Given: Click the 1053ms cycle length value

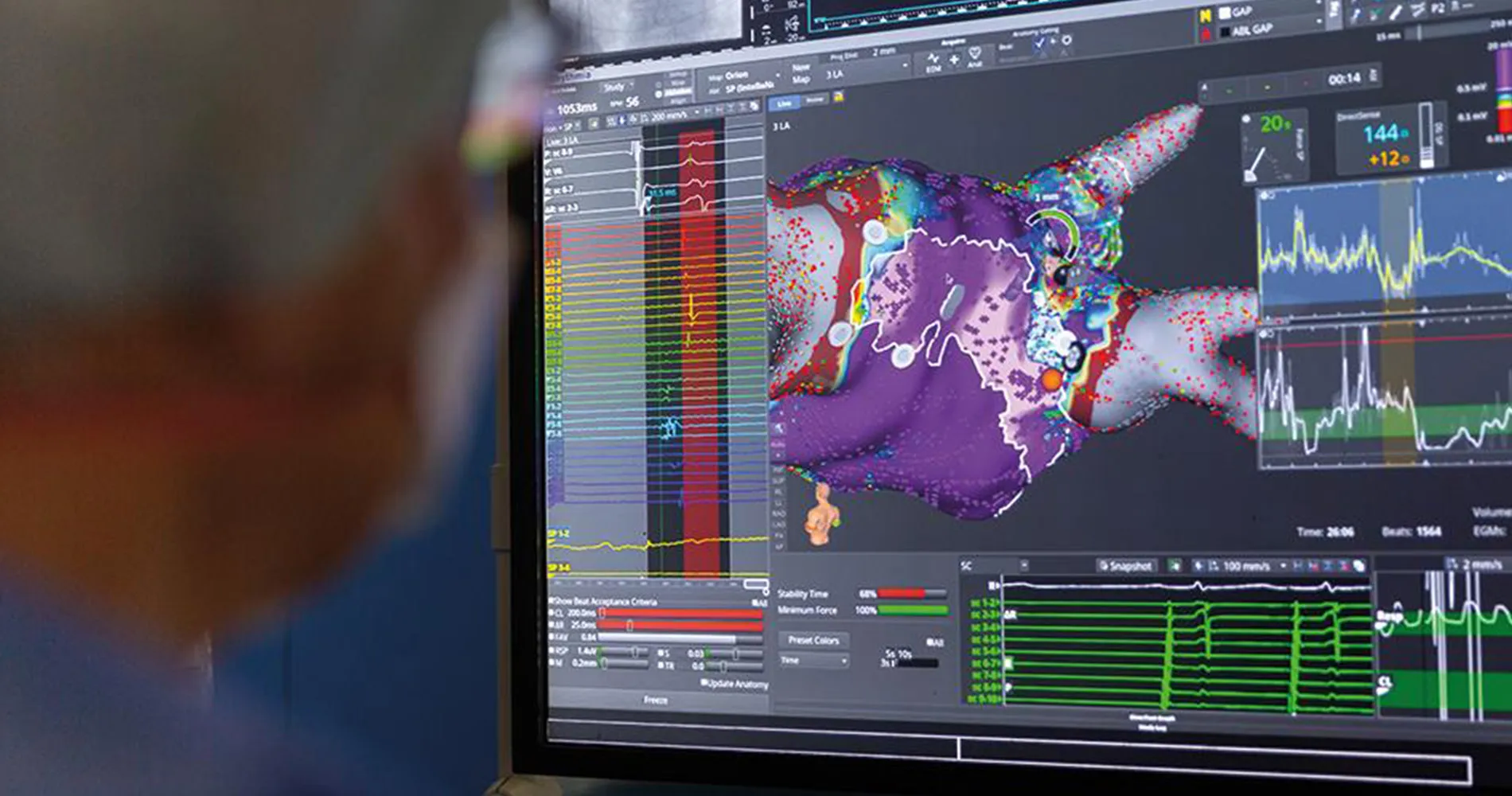Looking at the screenshot, I should click(x=576, y=108).
